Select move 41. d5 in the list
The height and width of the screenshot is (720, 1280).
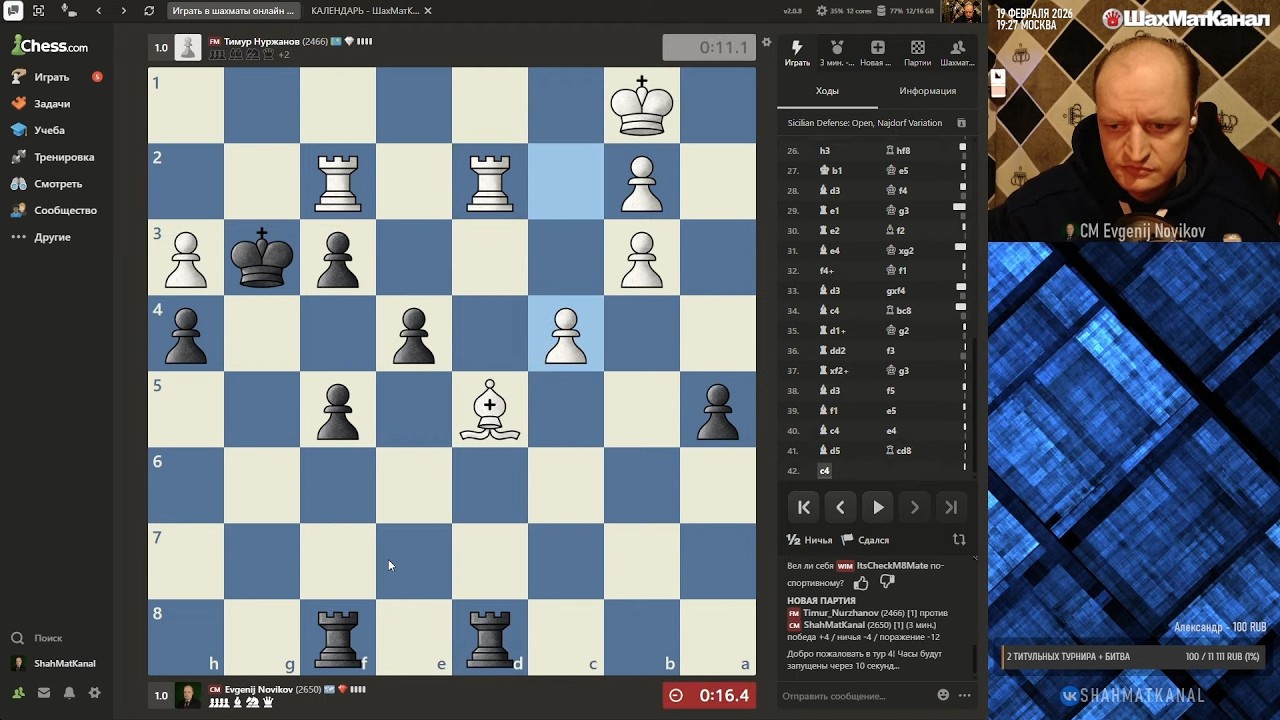click(x=830, y=451)
